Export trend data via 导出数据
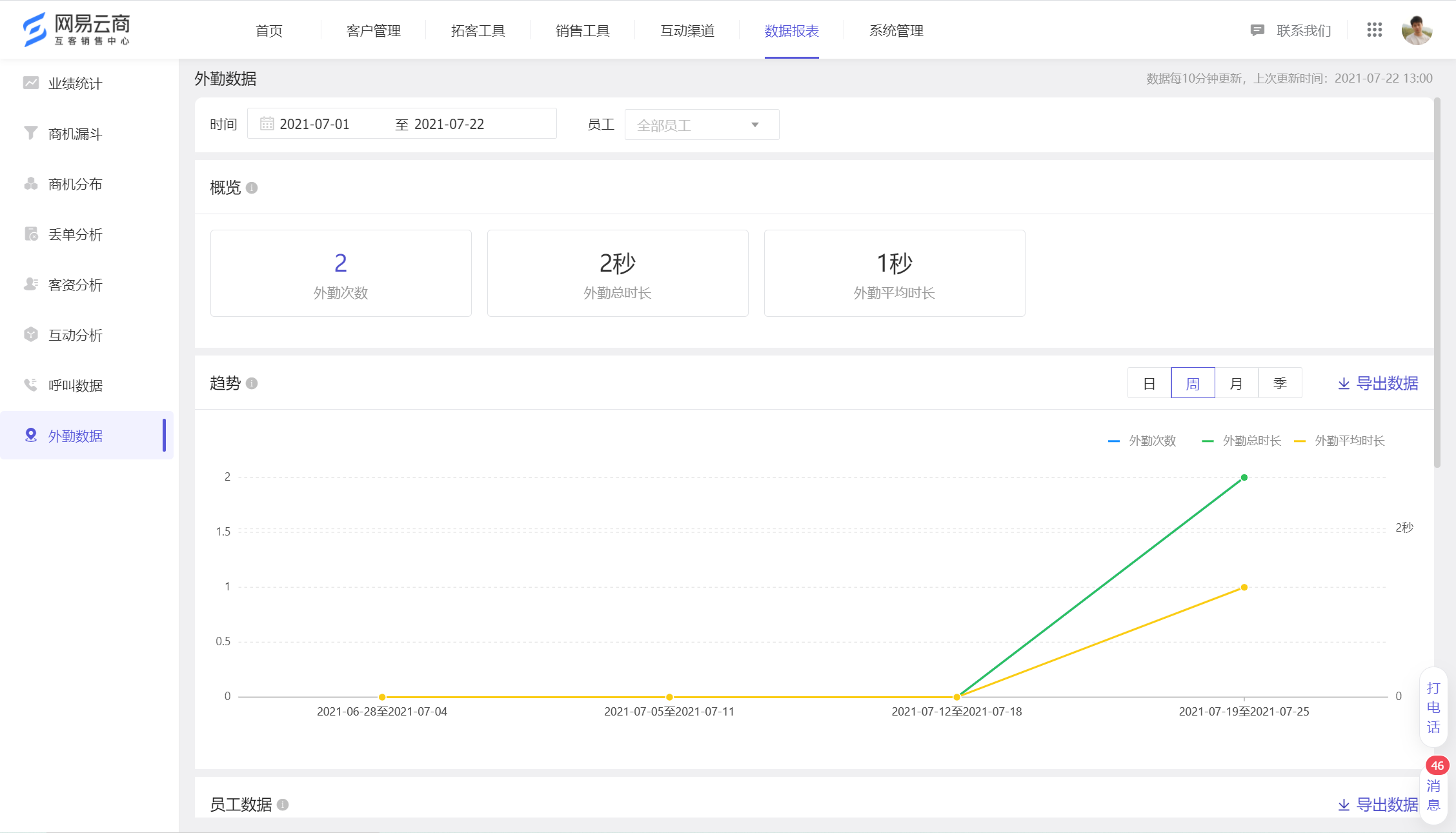1456x833 pixels. (1378, 383)
